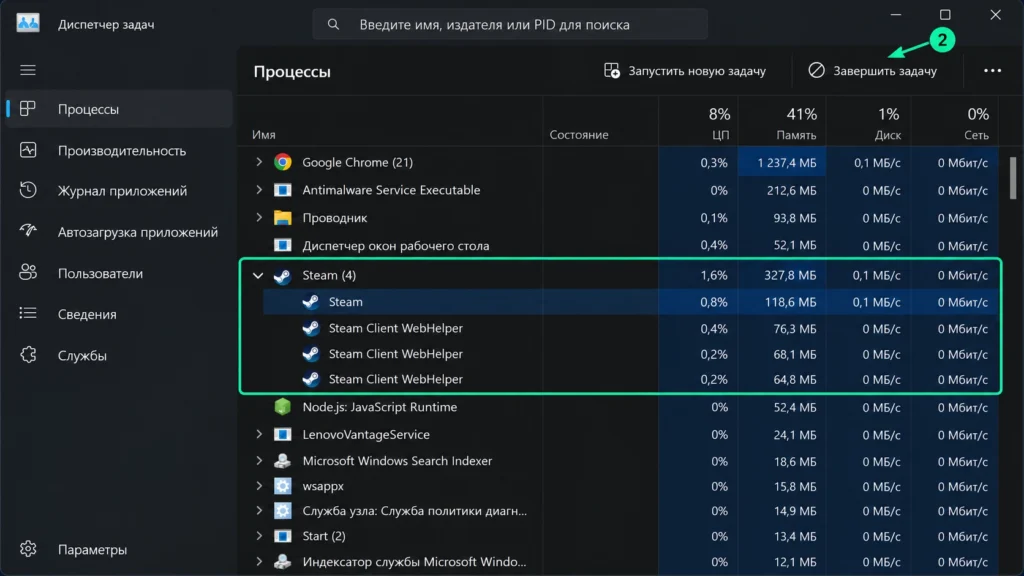Expand Microsoft Windows Search Indexer row
This screenshot has height=576, width=1024.
click(x=259, y=460)
